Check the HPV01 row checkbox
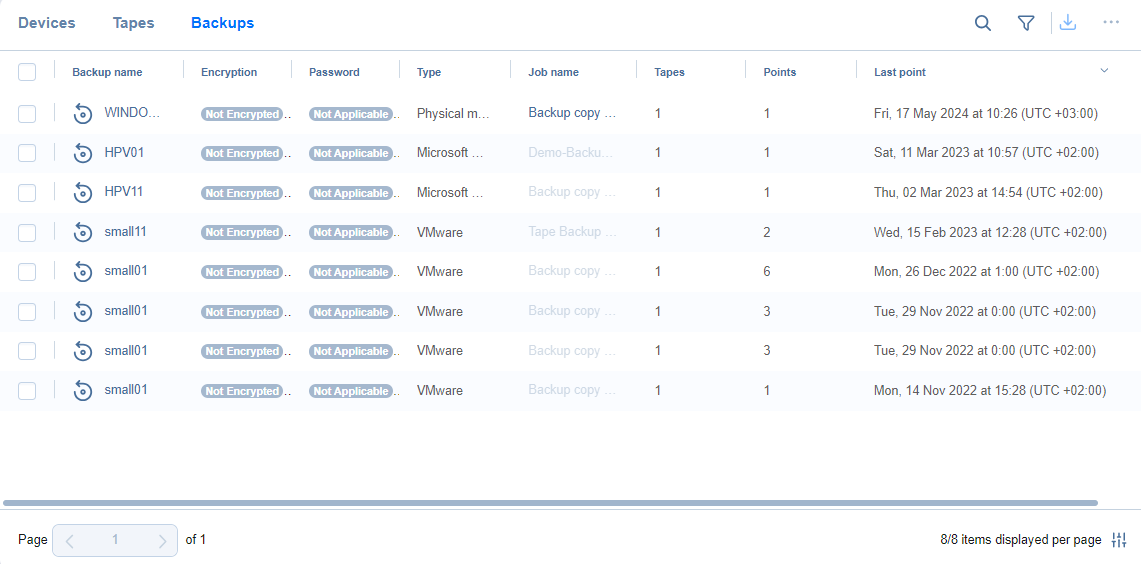This screenshot has width=1141, height=564. point(27,153)
